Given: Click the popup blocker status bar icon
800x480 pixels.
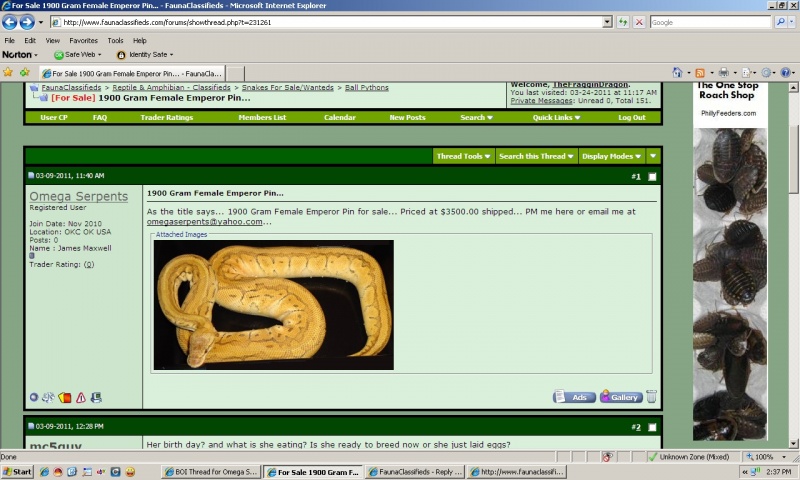Looking at the screenshot, I should [x=607, y=457].
